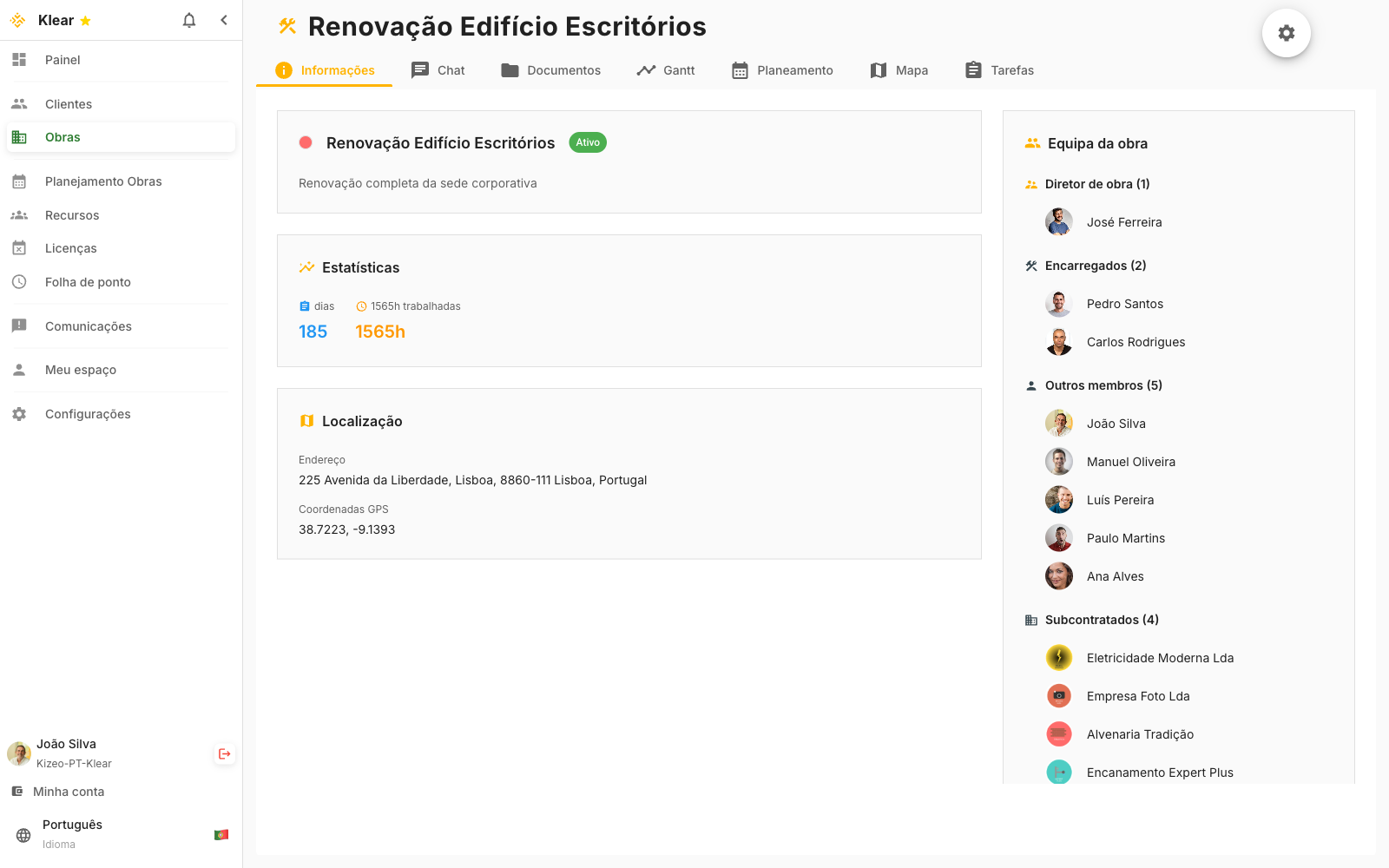This screenshot has width=1389, height=868.
Task: Click the green Ativo status badge
Action: (x=588, y=142)
